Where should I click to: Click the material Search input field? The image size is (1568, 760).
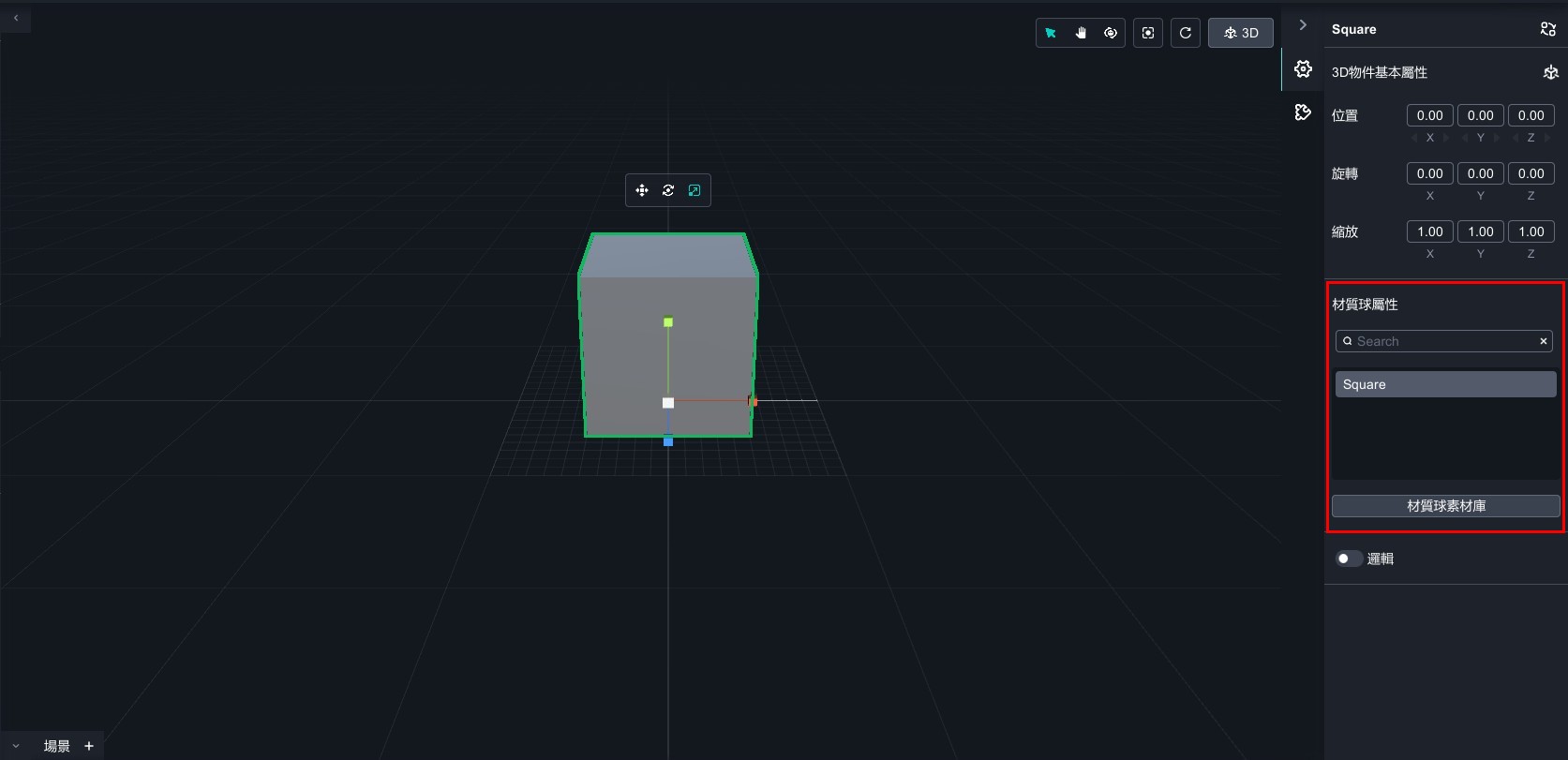click(1439, 341)
